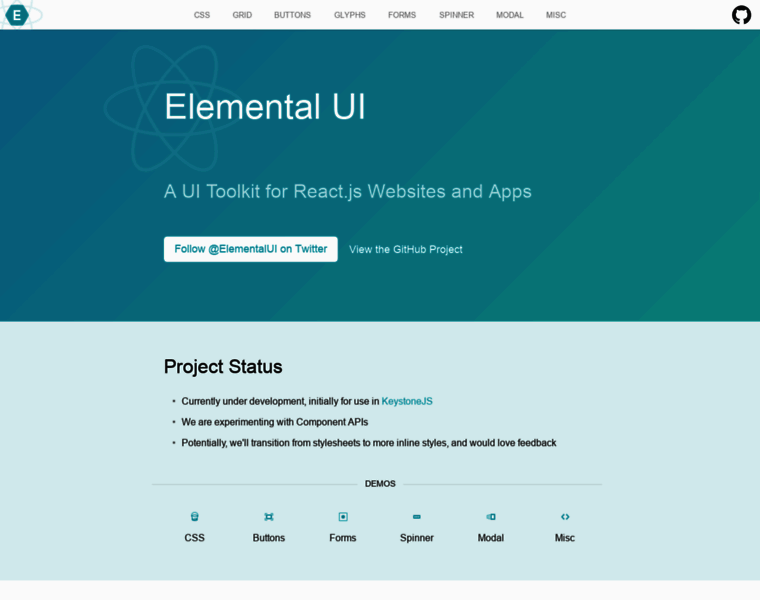The image size is (760, 600).
Task: Open the GLYPHS nav item
Action: point(349,15)
